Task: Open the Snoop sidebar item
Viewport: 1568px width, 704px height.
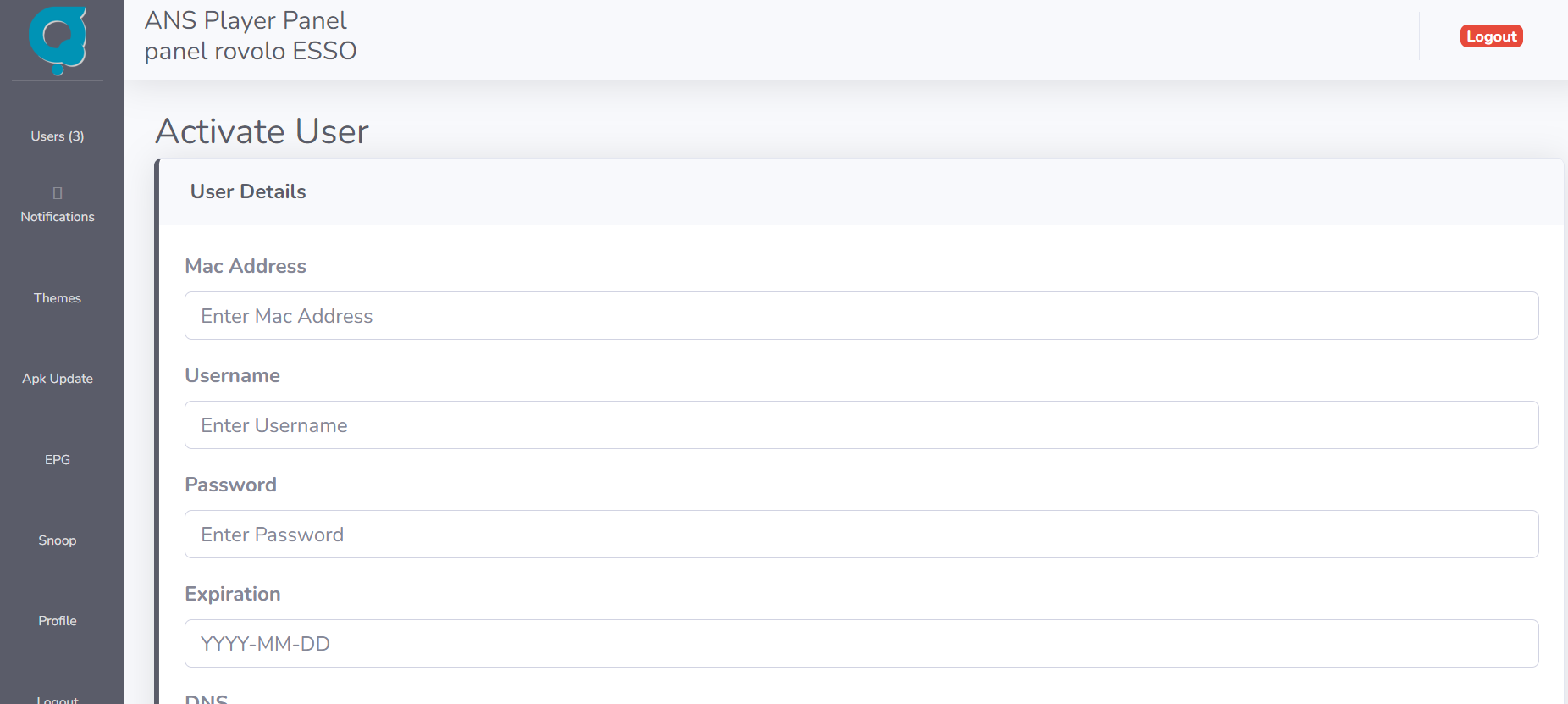Action: 58,540
